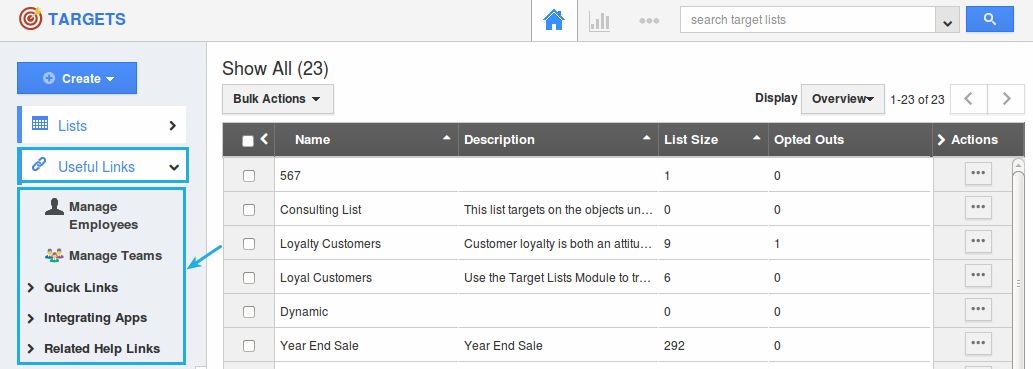Open the Overview display dropdown
The height and width of the screenshot is (369, 1033).
coord(843,99)
